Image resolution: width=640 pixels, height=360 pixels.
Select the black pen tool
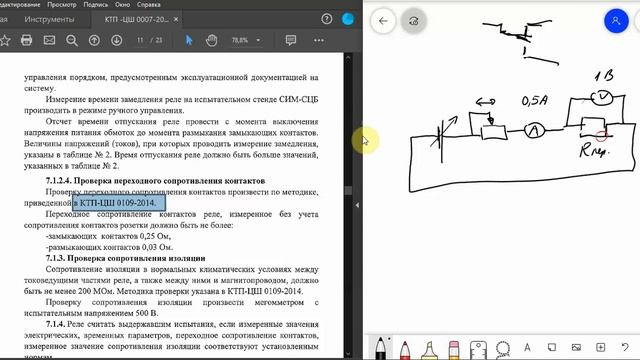coord(380,348)
